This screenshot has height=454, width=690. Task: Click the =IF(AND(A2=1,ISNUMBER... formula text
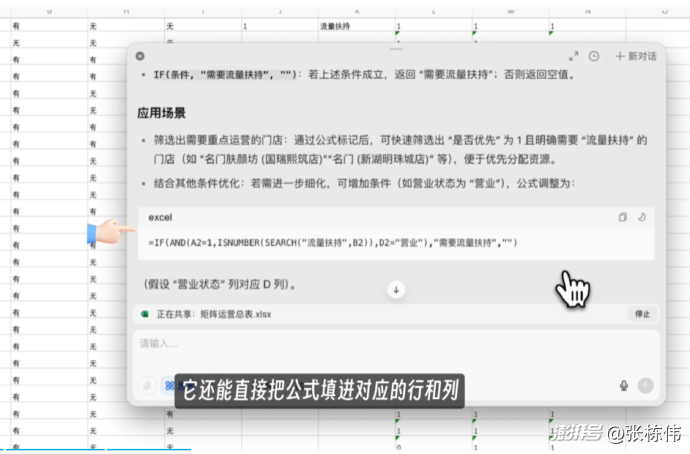click(333, 243)
